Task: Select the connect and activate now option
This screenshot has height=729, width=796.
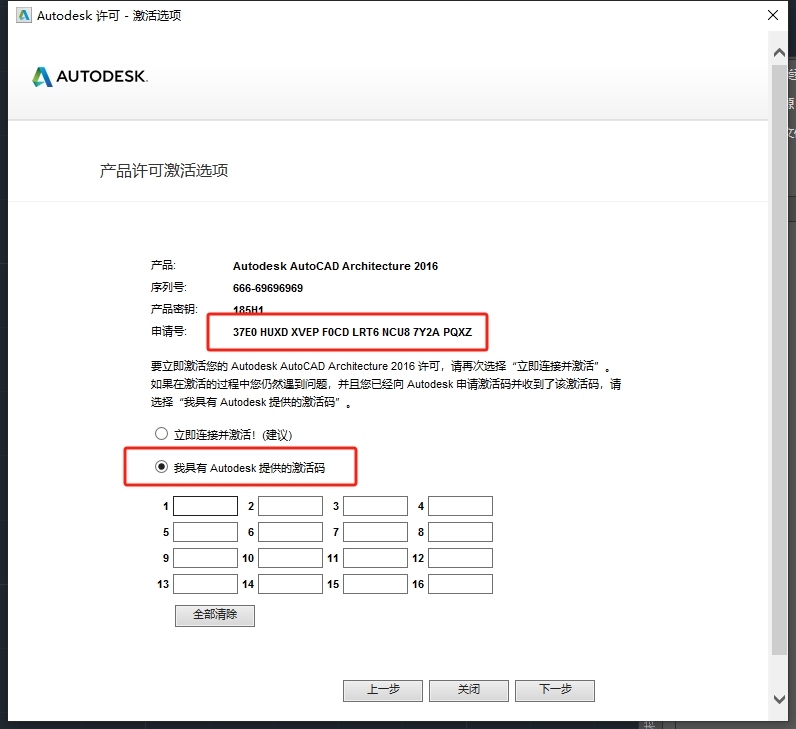Action: point(161,434)
